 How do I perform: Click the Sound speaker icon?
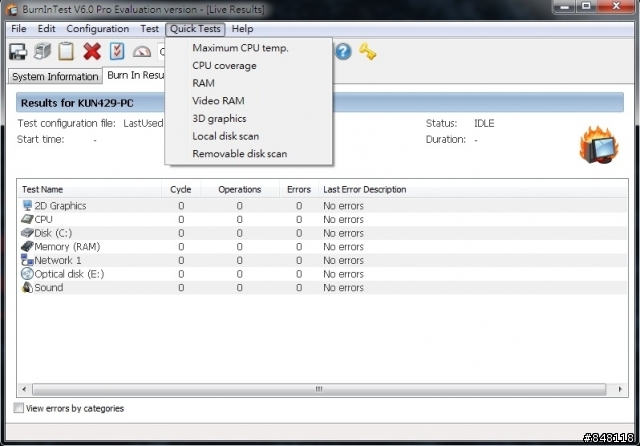click(27, 287)
